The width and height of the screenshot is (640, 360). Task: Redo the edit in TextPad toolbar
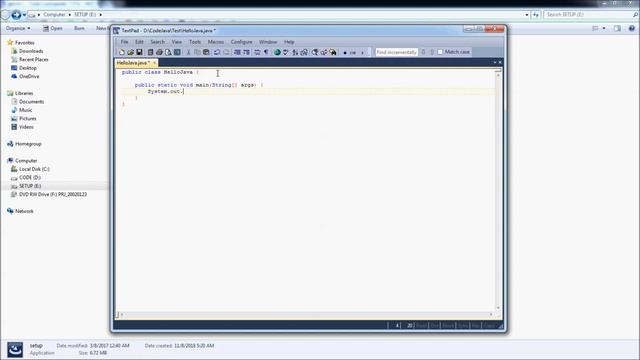tap(226, 52)
